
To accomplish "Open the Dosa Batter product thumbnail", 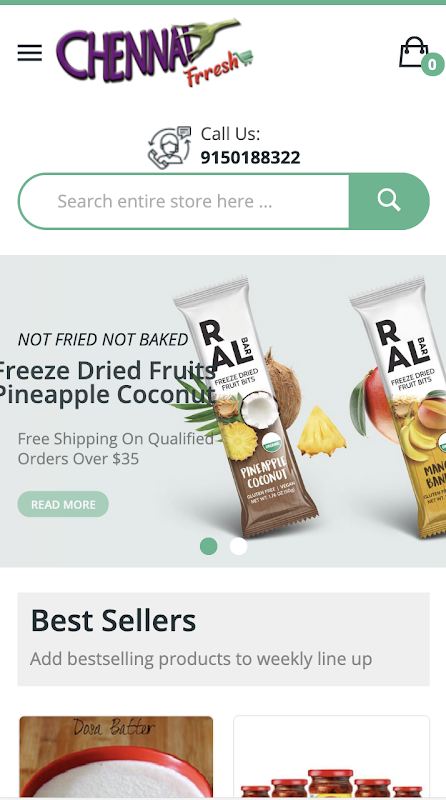I will pyautogui.click(x=116, y=756).
